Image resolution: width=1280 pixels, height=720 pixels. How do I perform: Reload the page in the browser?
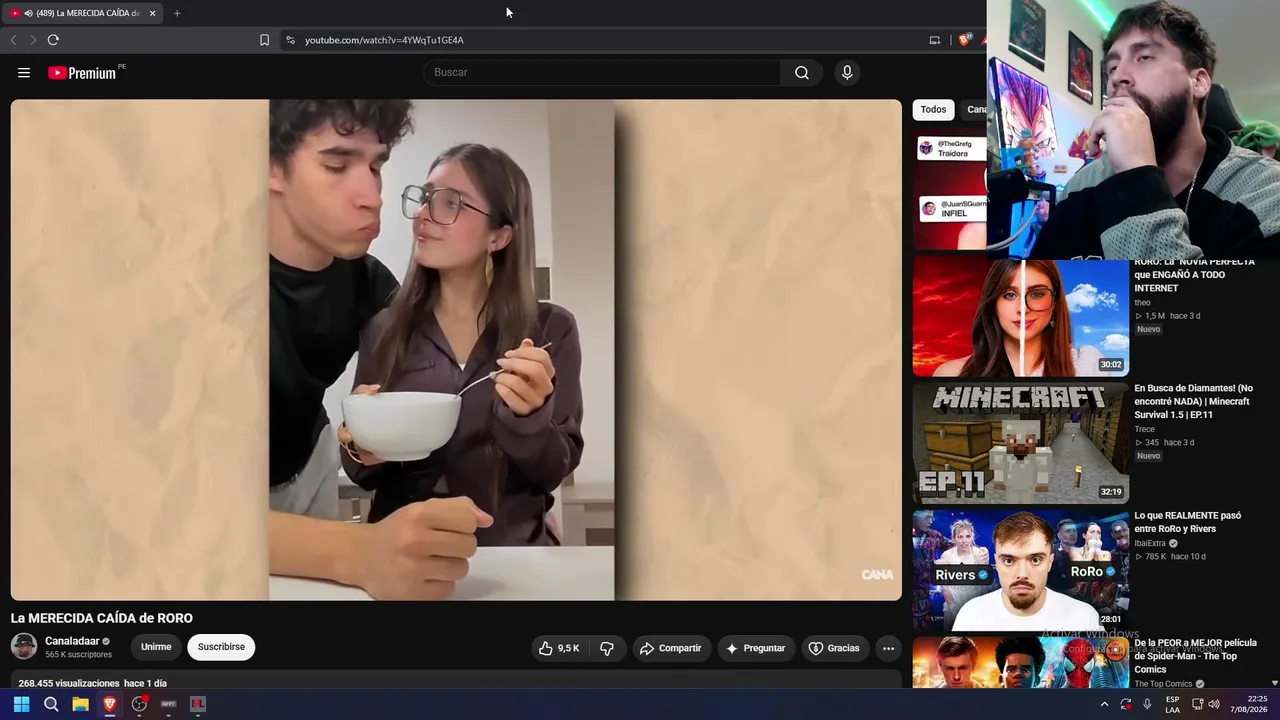(x=53, y=40)
